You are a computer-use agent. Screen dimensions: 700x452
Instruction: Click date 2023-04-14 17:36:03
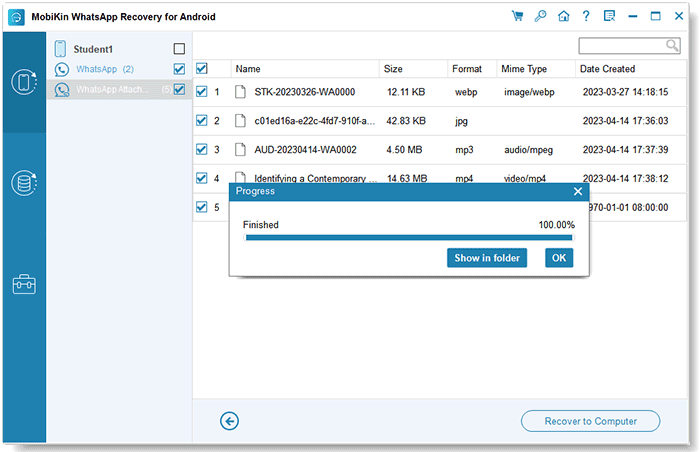coord(625,121)
